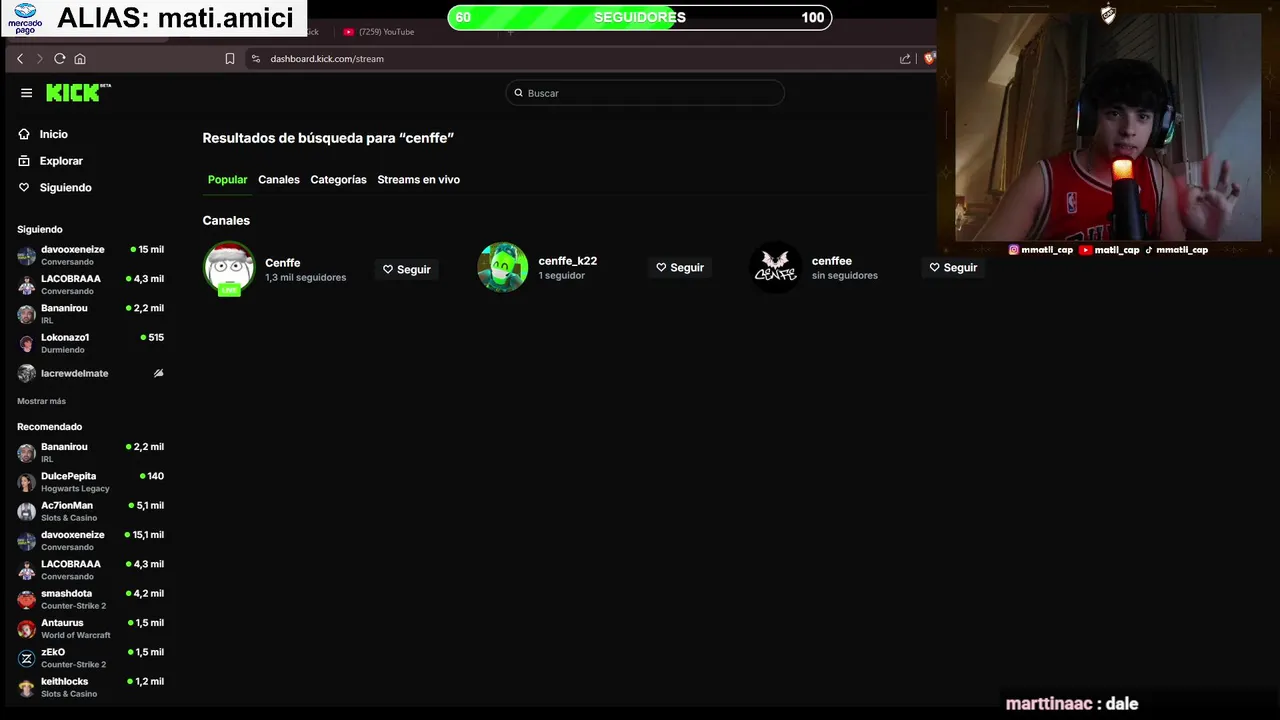The image size is (1280, 720).
Task: Switch to the Canales tab
Action: coord(279,180)
